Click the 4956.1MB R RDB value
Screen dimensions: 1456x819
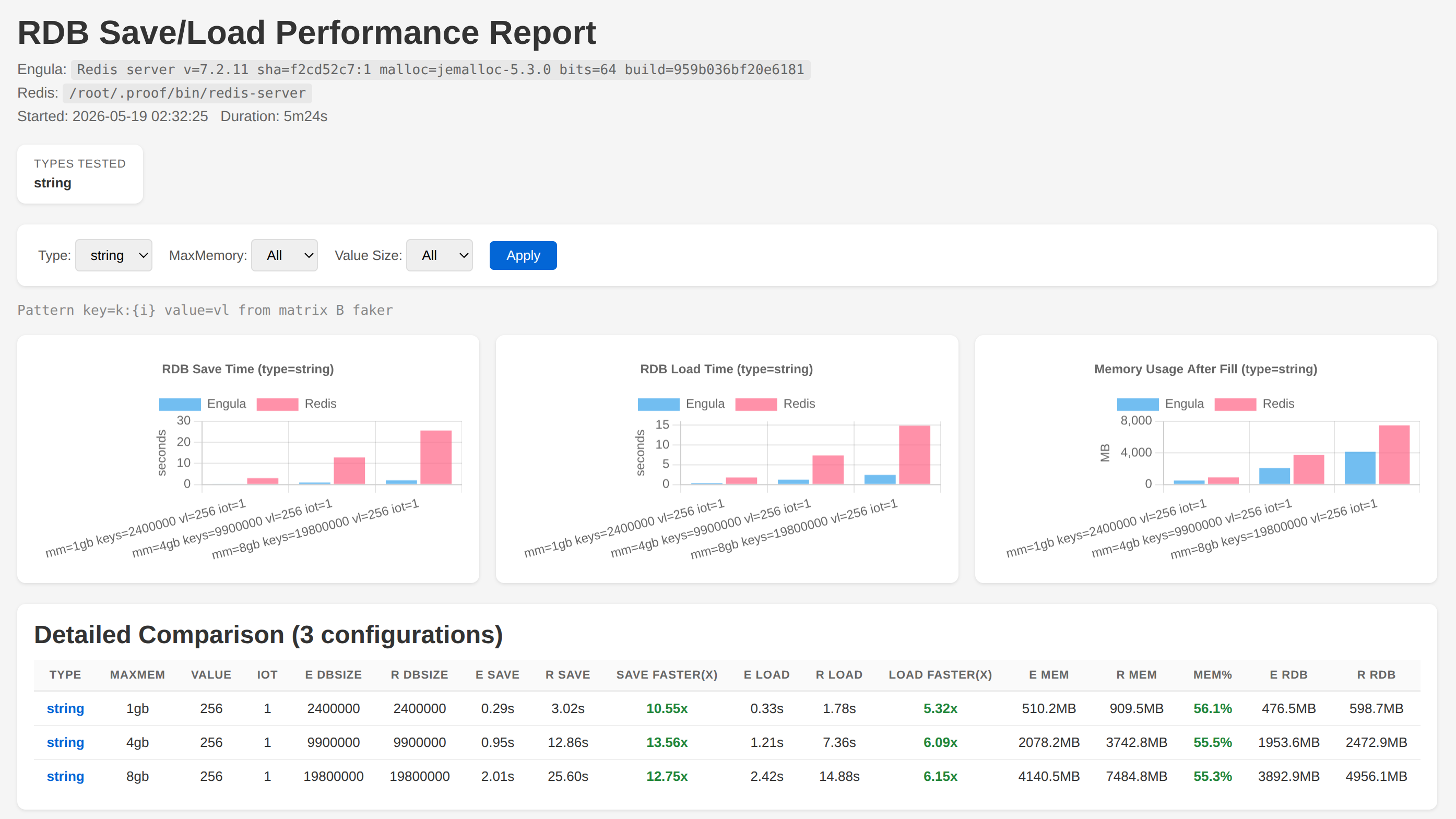(1376, 776)
